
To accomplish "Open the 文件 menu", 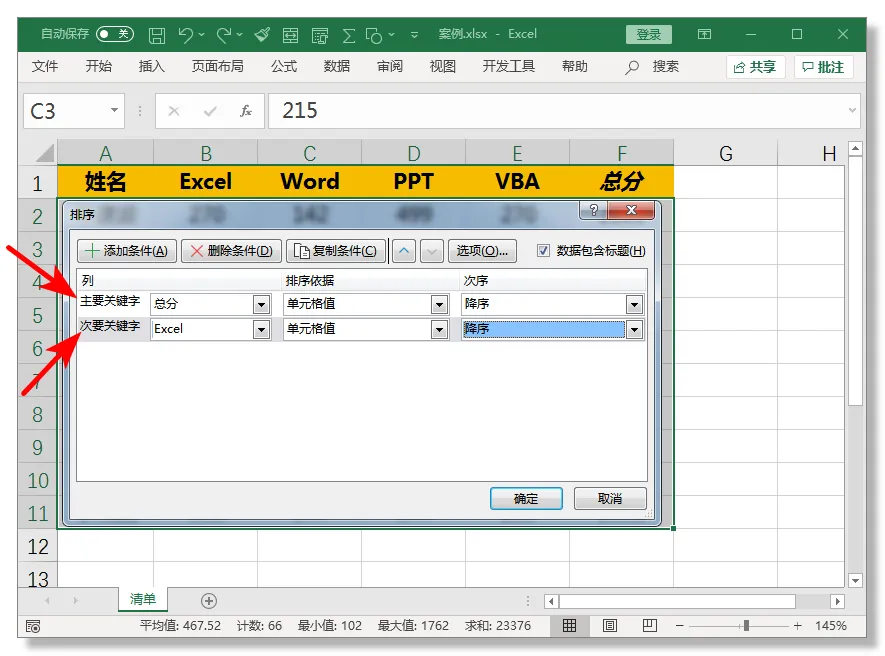I will pos(45,67).
